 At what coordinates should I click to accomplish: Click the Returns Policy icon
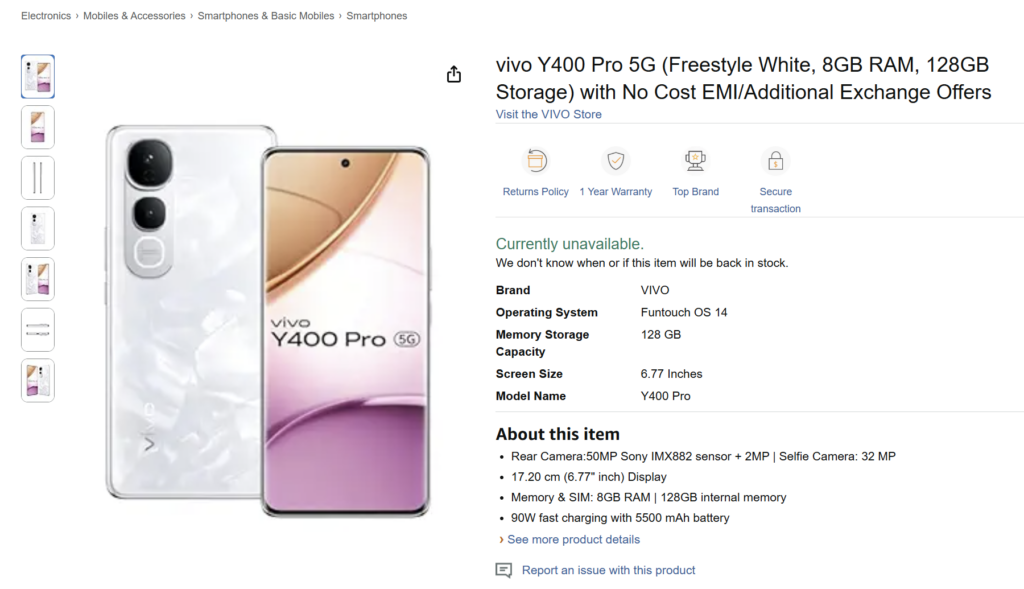(x=536, y=161)
